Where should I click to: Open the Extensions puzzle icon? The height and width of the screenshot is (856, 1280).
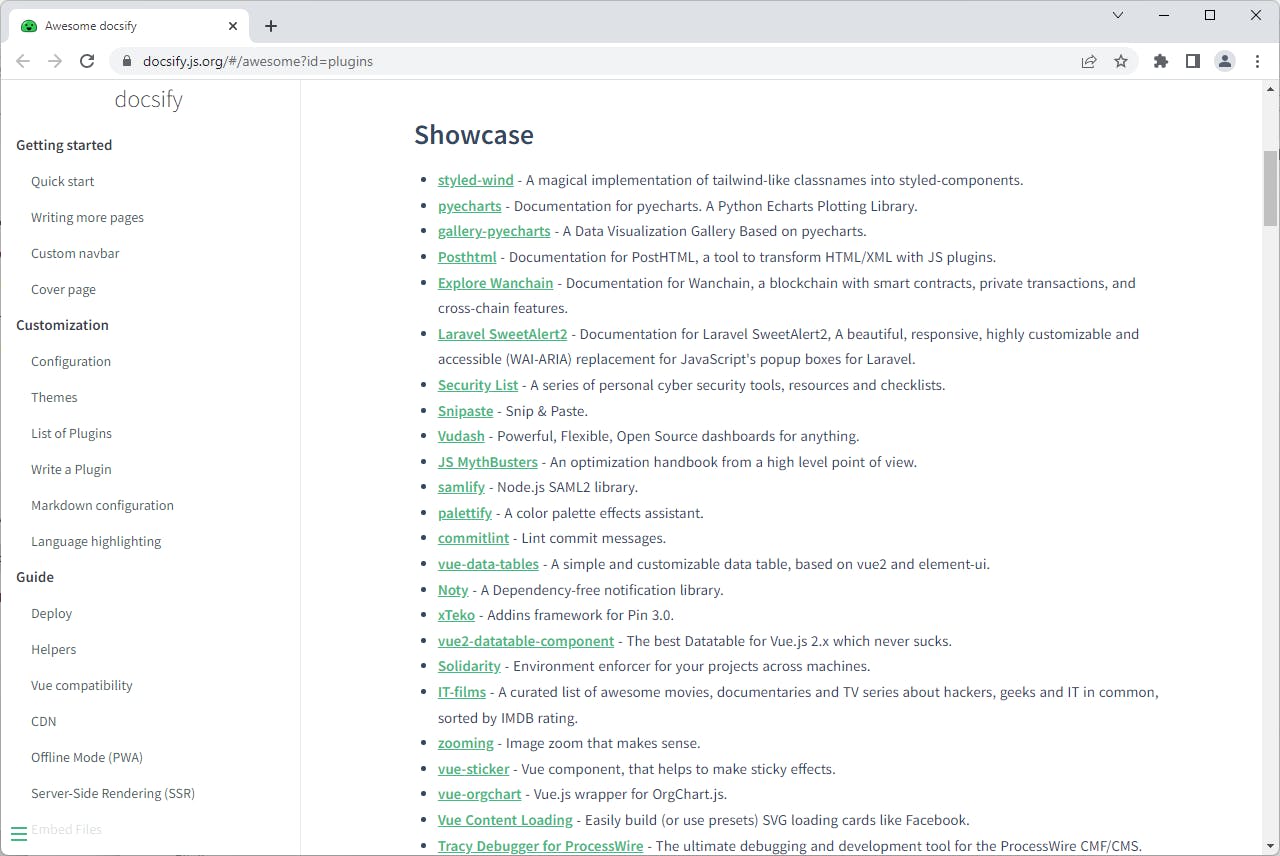(x=1161, y=61)
